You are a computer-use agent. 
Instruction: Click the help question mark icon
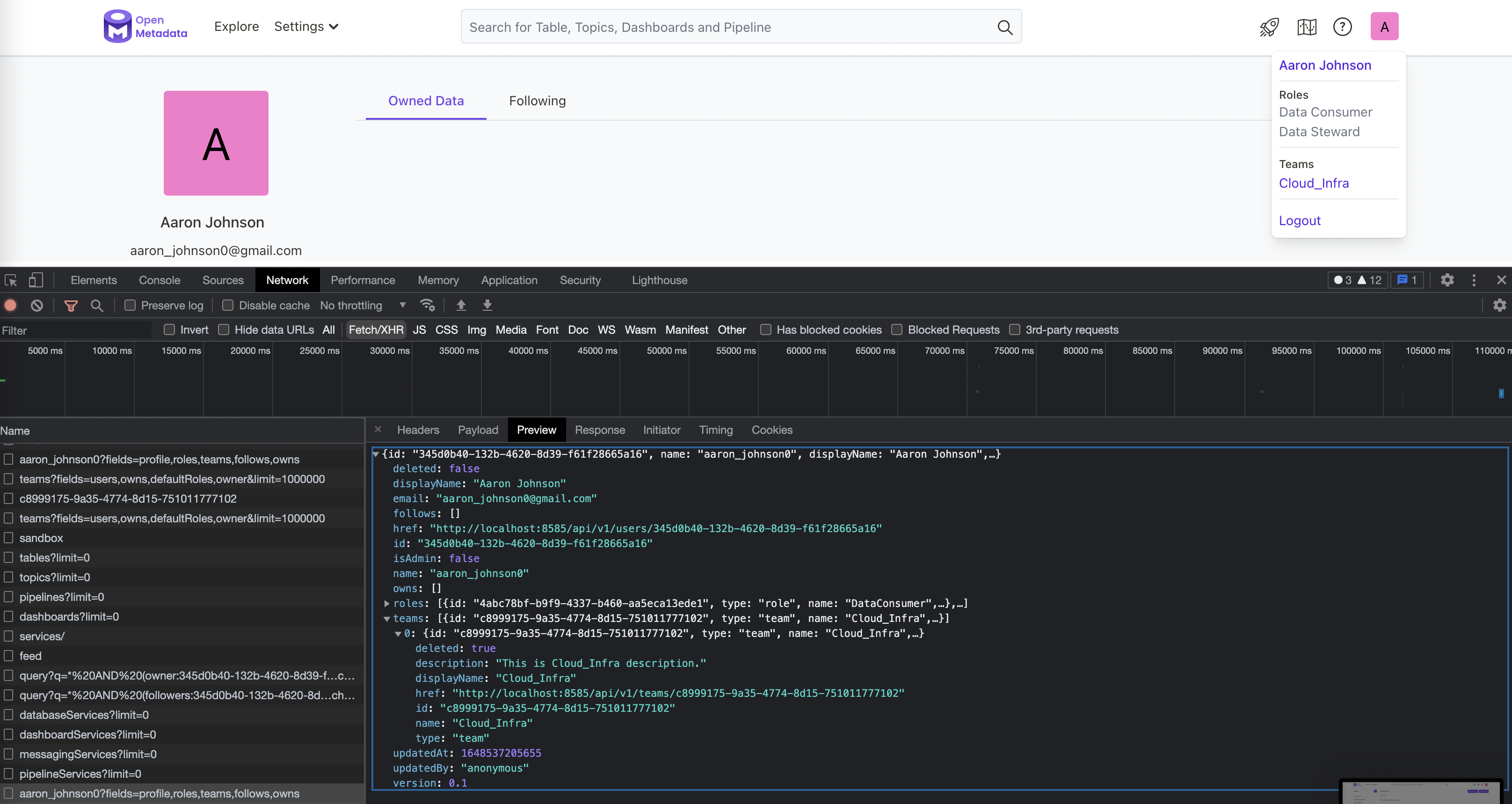point(1342,27)
